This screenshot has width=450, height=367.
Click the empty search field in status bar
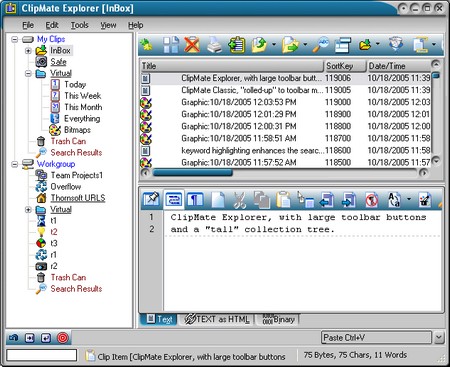(x=42, y=355)
